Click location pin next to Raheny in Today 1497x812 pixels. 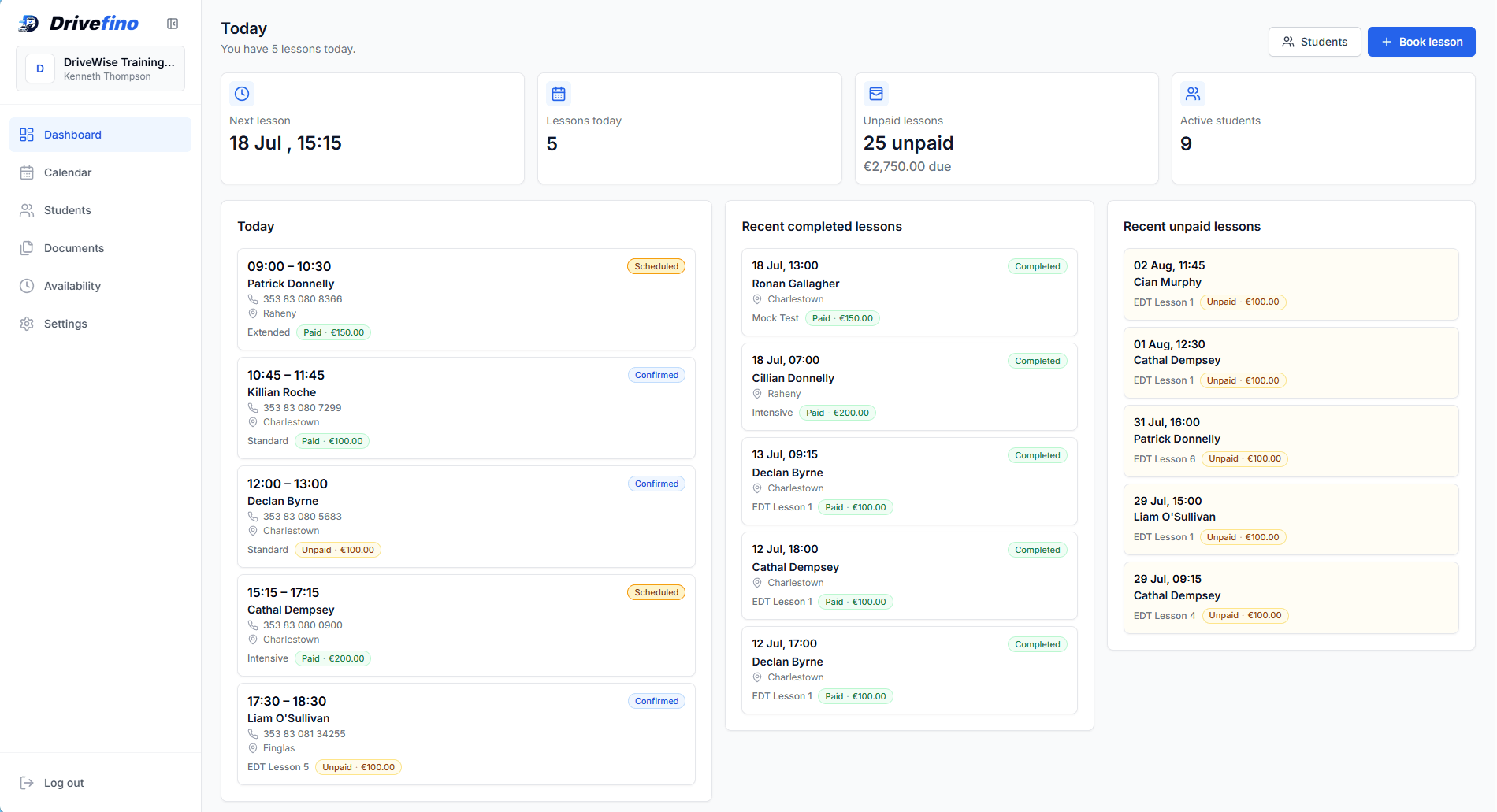253,313
